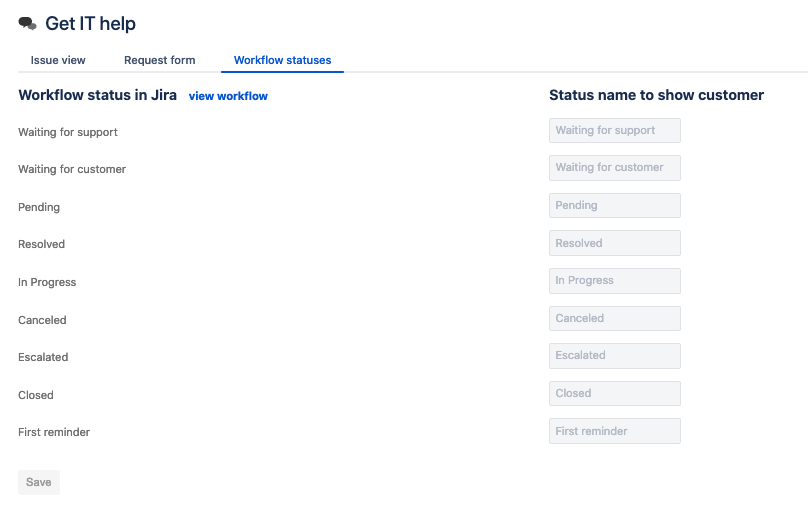This screenshot has width=808, height=522.
Task: Click the Canceled customer status input
Action: coord(615,318)
